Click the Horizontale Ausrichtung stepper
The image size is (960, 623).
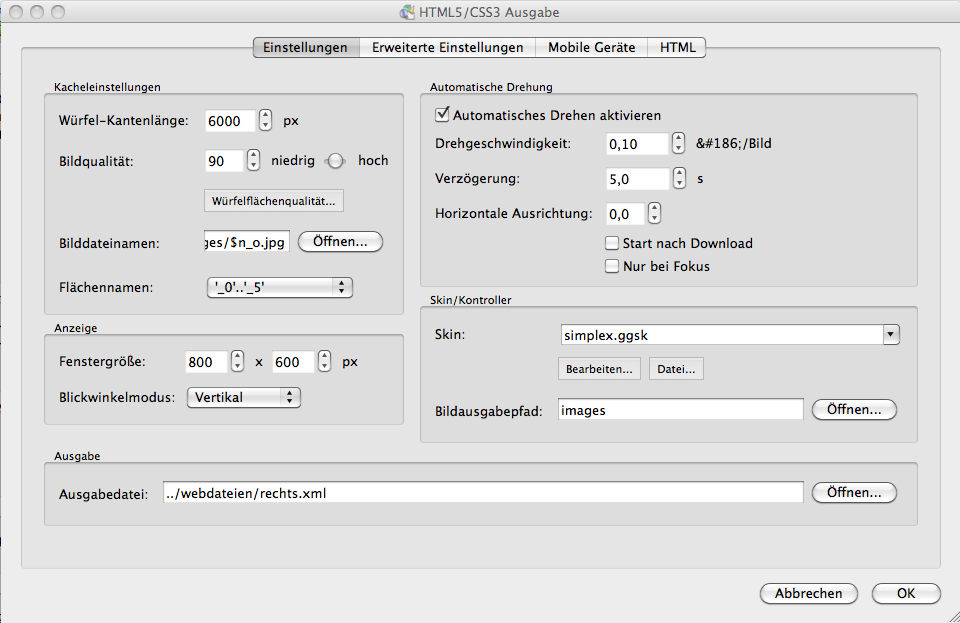654,214
